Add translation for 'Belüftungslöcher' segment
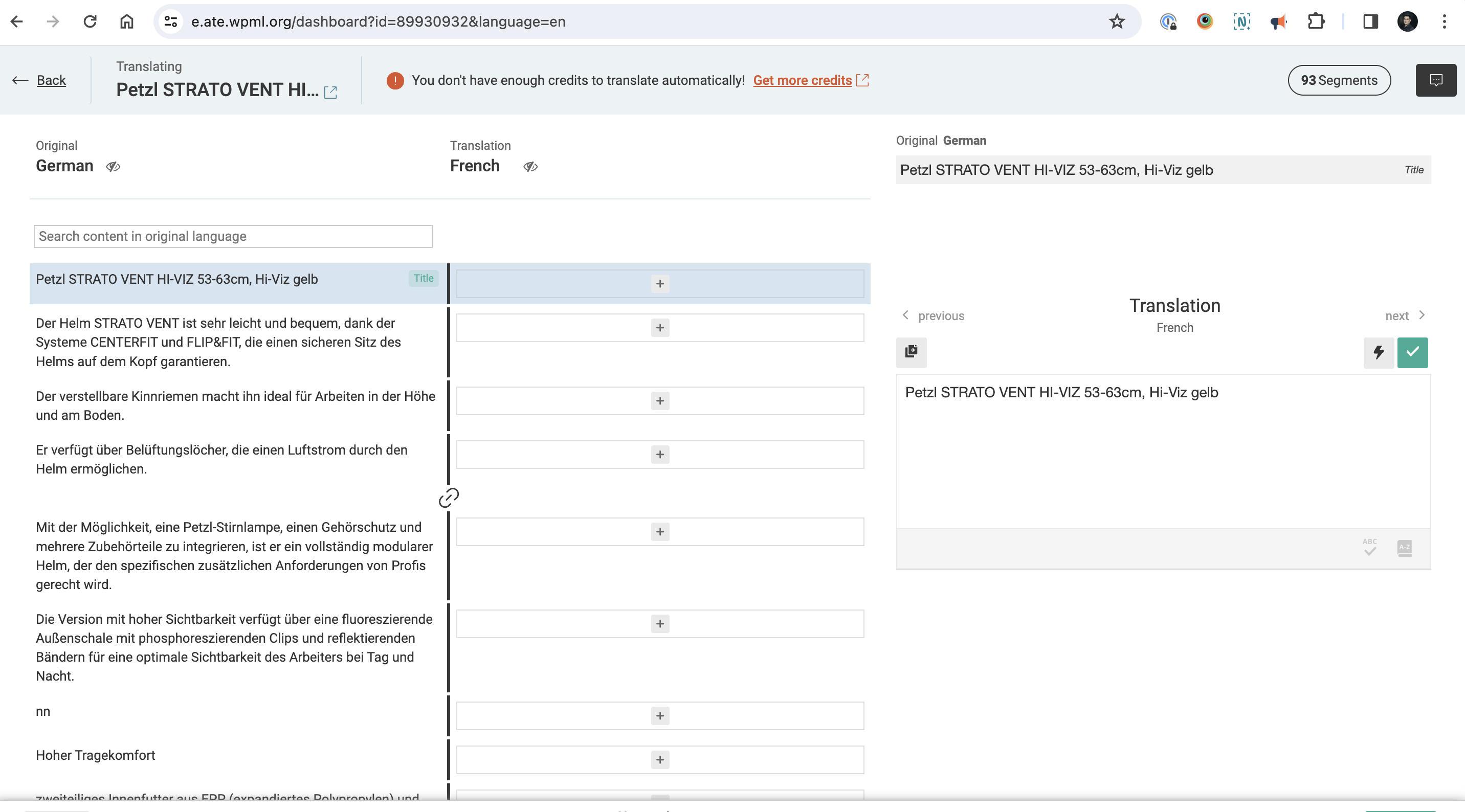The height and width of the screenshot is (812, 1465). (x=660, y=455)
